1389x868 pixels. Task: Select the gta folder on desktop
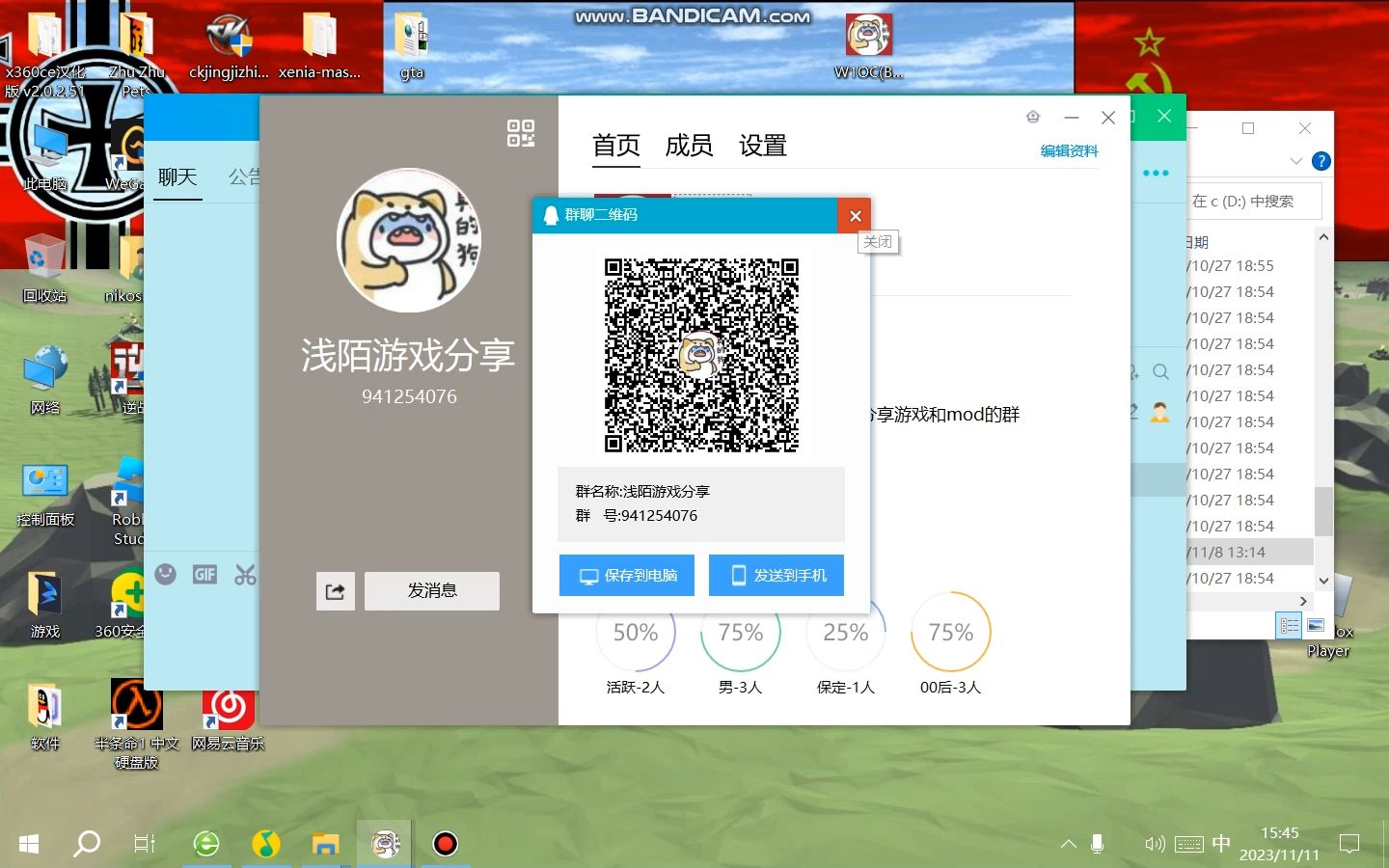point(412,46)
